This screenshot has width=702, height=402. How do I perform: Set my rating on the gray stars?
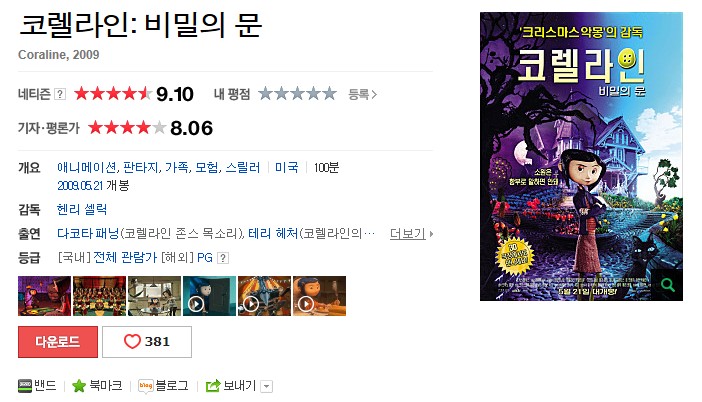coord(297,94)
